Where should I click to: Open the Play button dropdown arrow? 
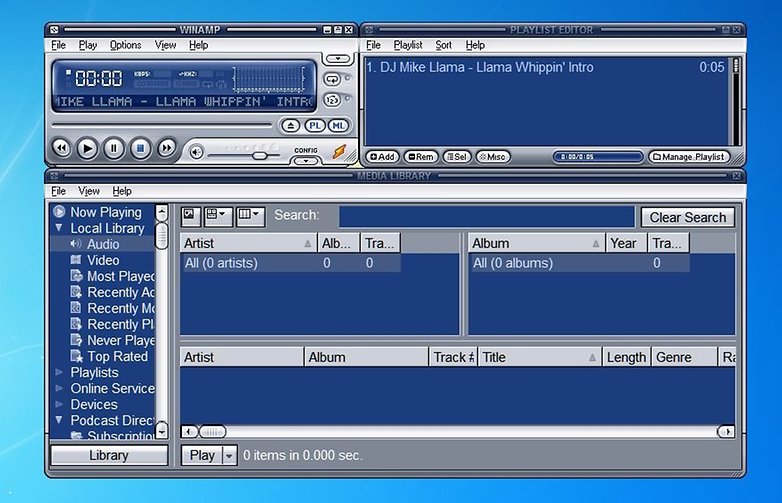[229, 455]
